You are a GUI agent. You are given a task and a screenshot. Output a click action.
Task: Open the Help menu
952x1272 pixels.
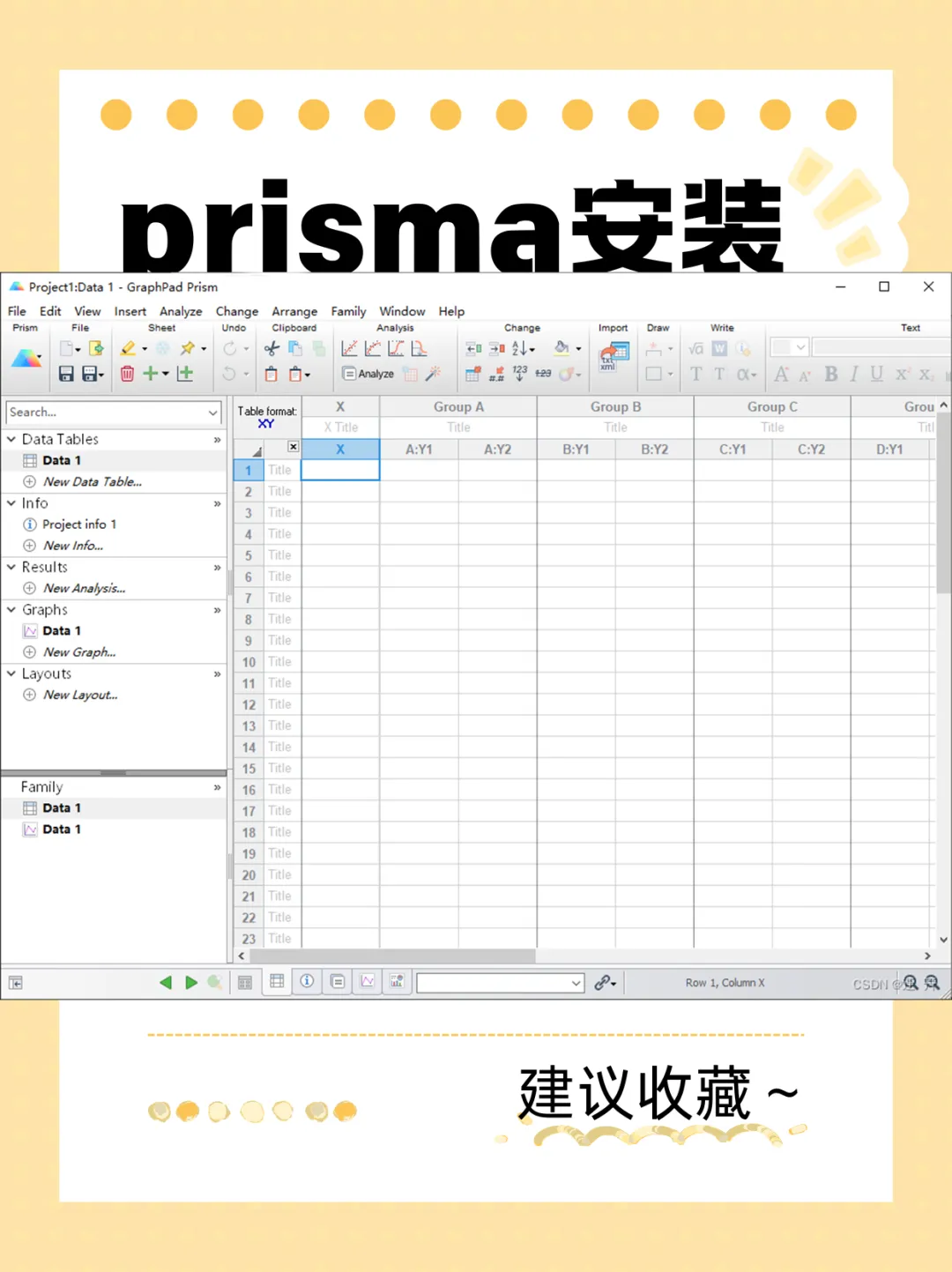pyautogui.click(x=451, y=311)
